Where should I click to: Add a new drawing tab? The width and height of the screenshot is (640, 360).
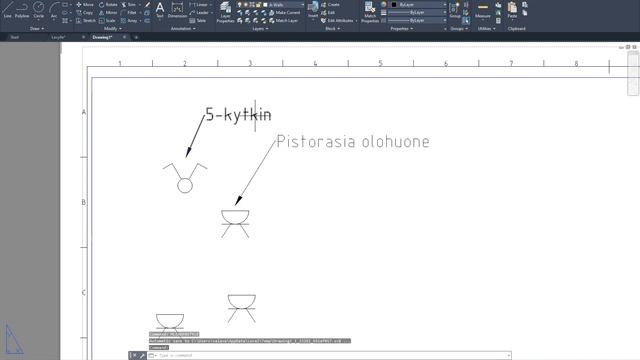tap(136, 37)
